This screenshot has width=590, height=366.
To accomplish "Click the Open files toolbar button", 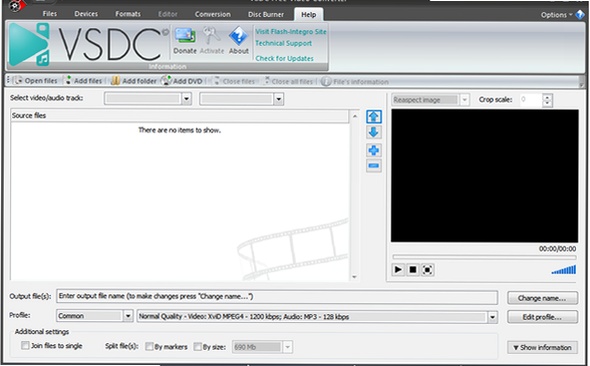I will tap(35, 81).
